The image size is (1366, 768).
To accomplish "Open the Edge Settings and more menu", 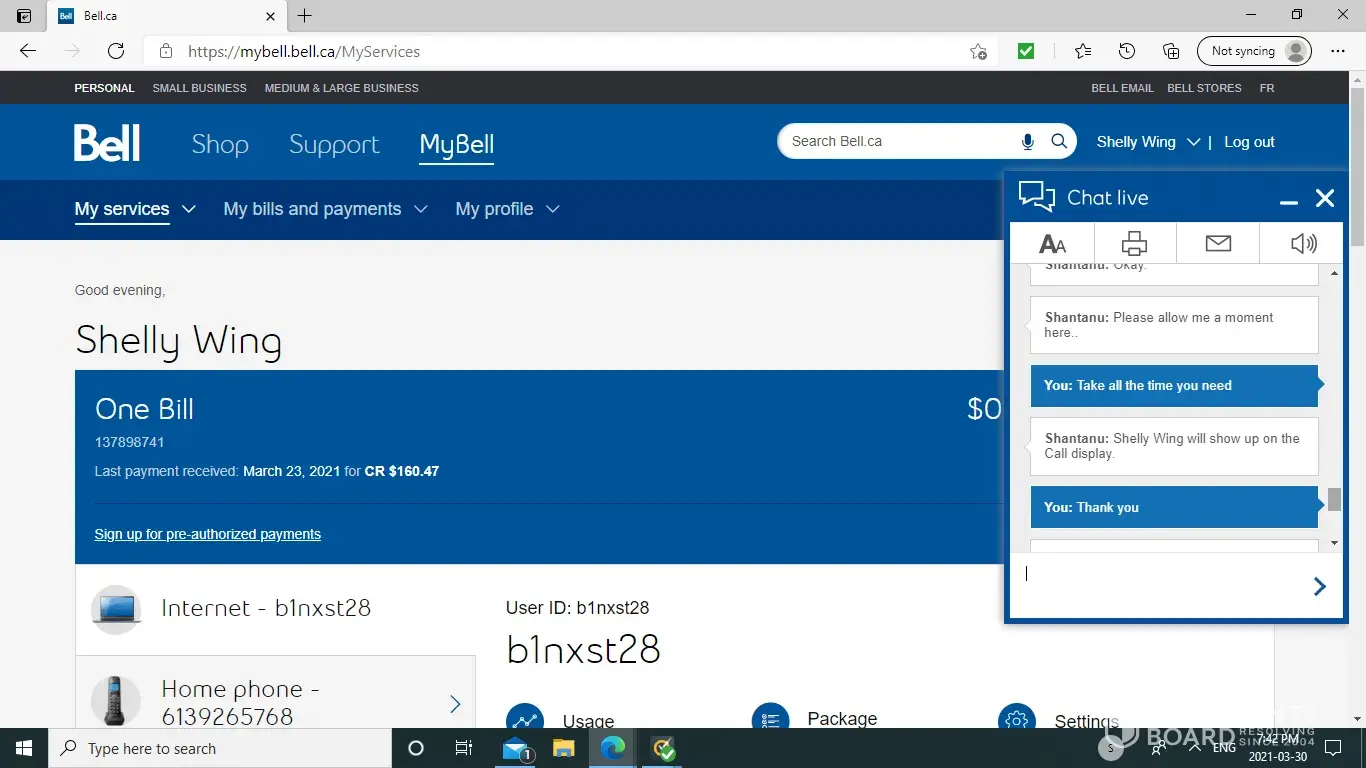I will [x=1338, y=51].
